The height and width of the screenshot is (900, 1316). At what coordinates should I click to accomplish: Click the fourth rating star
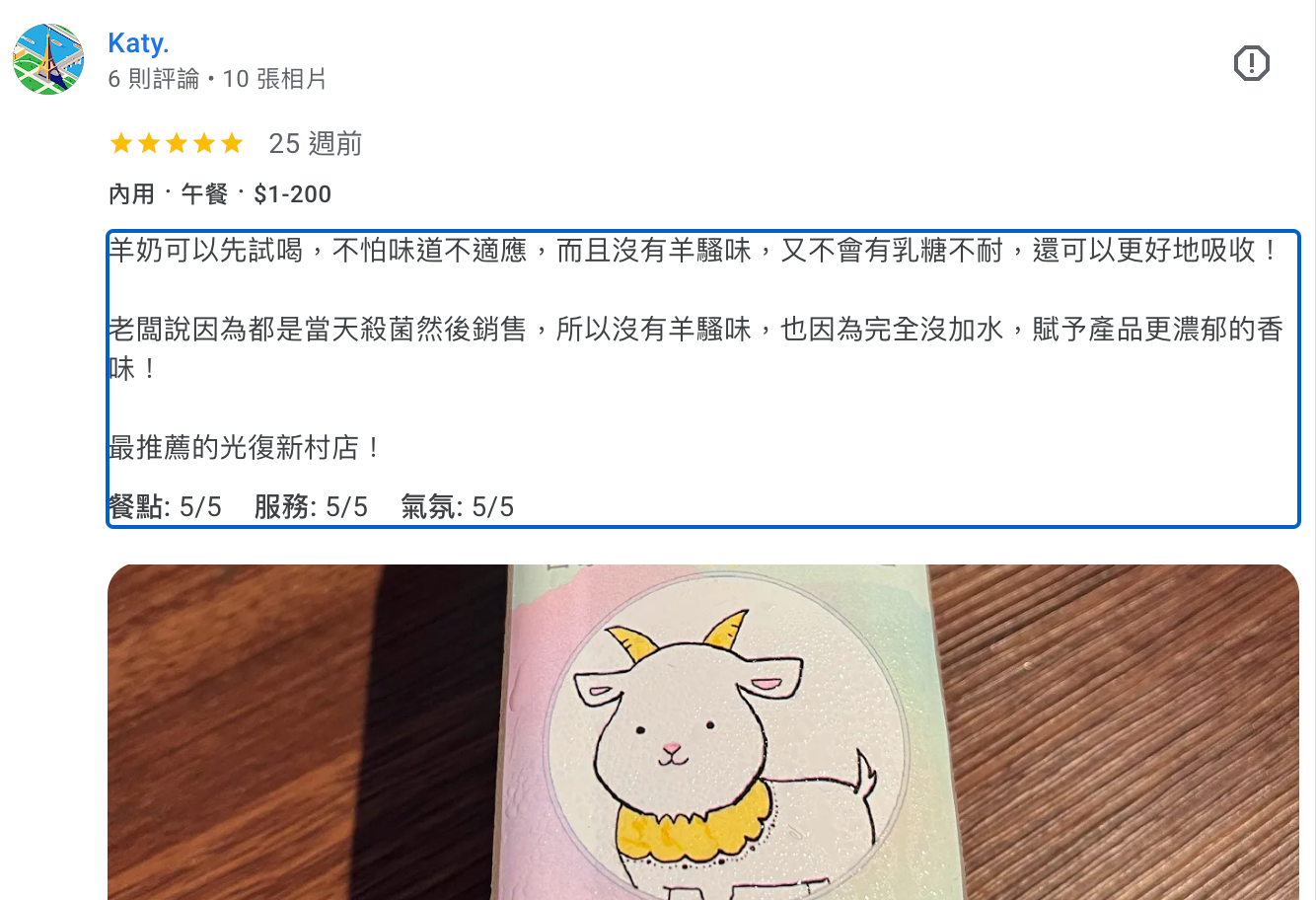pyautogui.click(x=204, y=144)
